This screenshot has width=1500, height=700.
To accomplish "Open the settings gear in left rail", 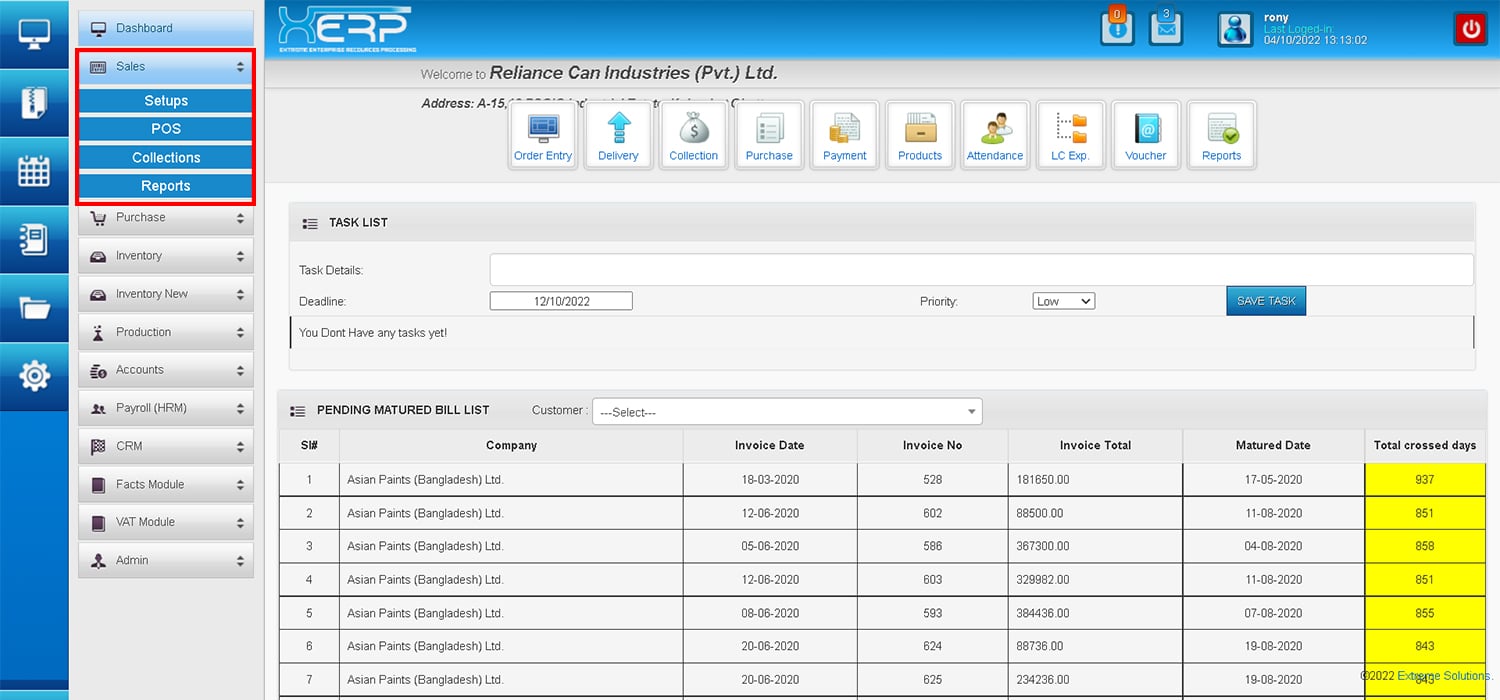I will [34, 376].
